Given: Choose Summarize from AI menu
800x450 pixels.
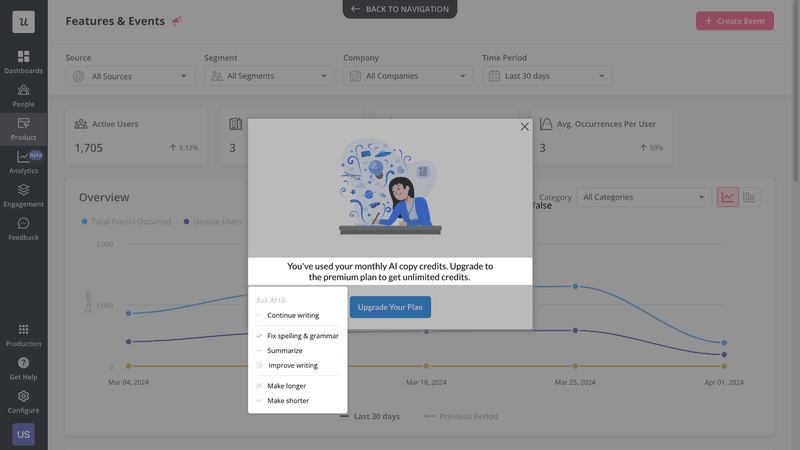Looking at the screenshot, I should 284,351.
